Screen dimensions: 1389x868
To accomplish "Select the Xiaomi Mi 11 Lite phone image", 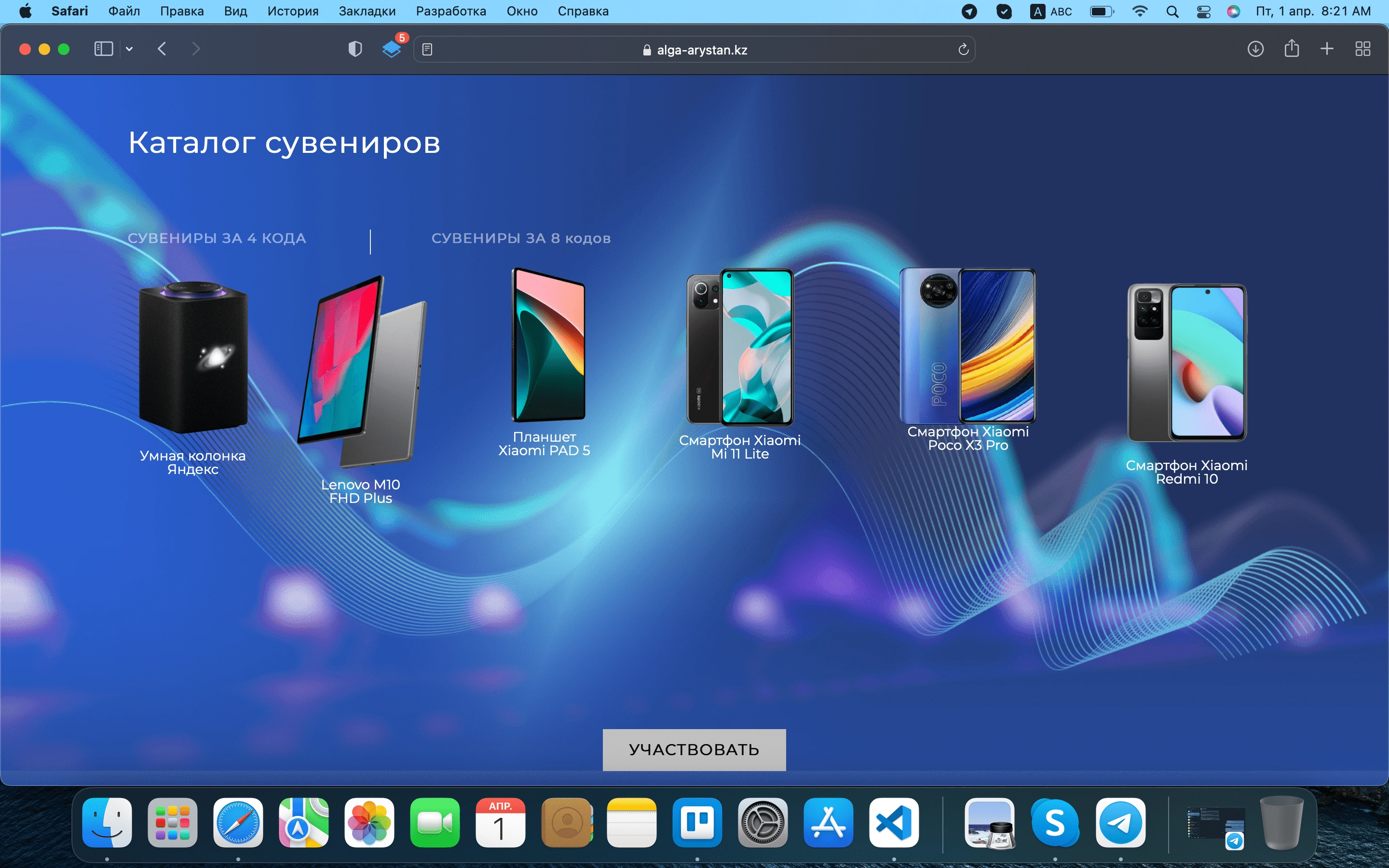I will pos(740,347).
